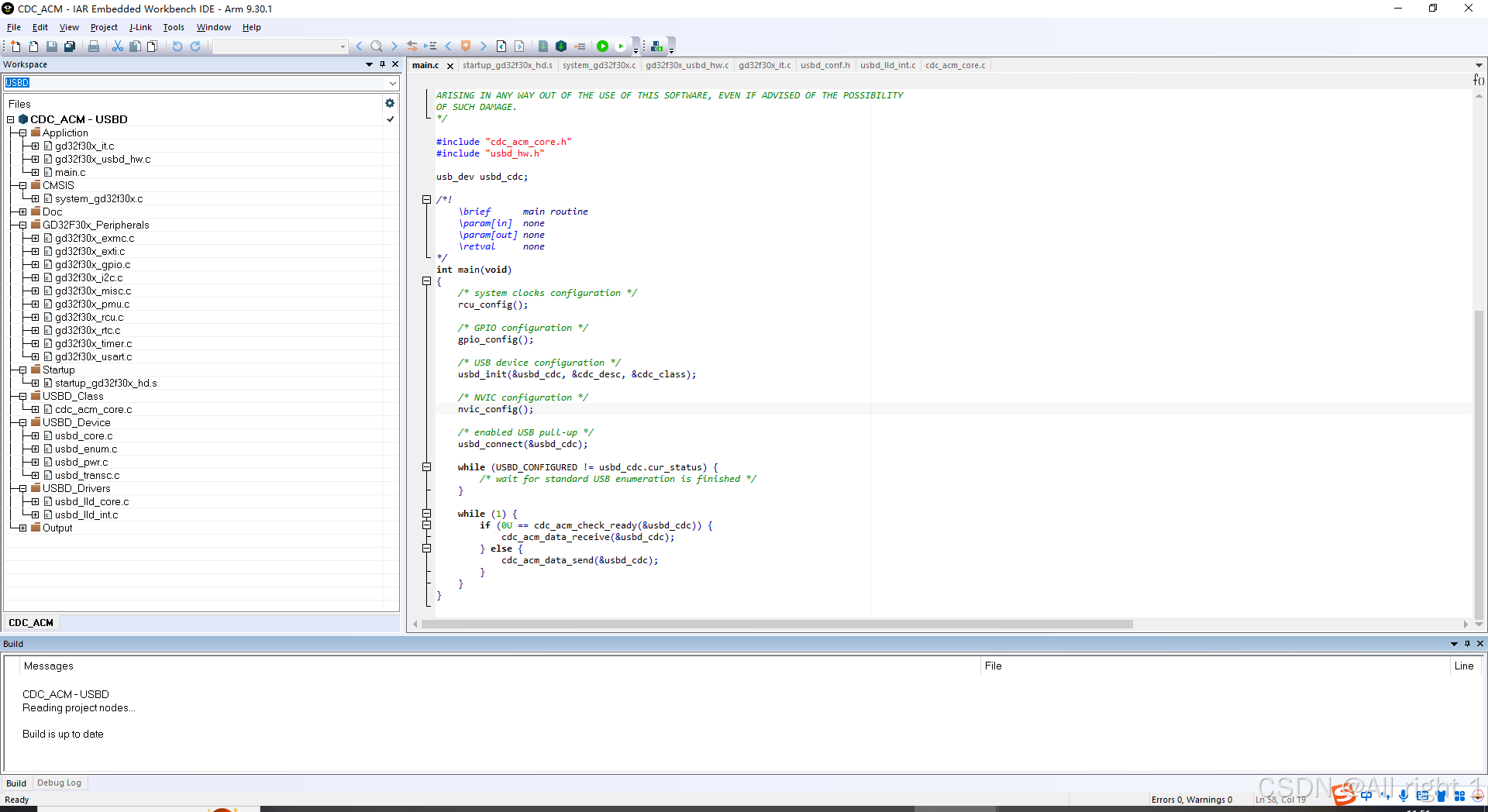The height and width of the screenshot is (812, 1488).
Task: Open the editor tab list dropdown arrow
Action: point(1479,65)
